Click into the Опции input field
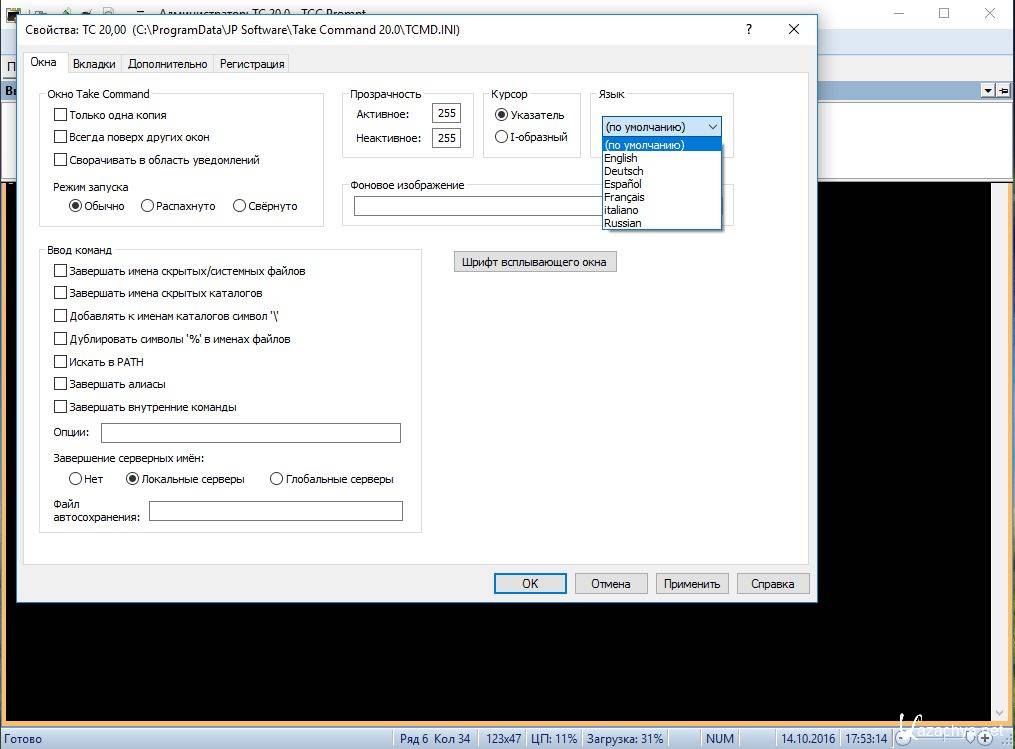This screenshot has width=1015, height=749. (250, 433)
